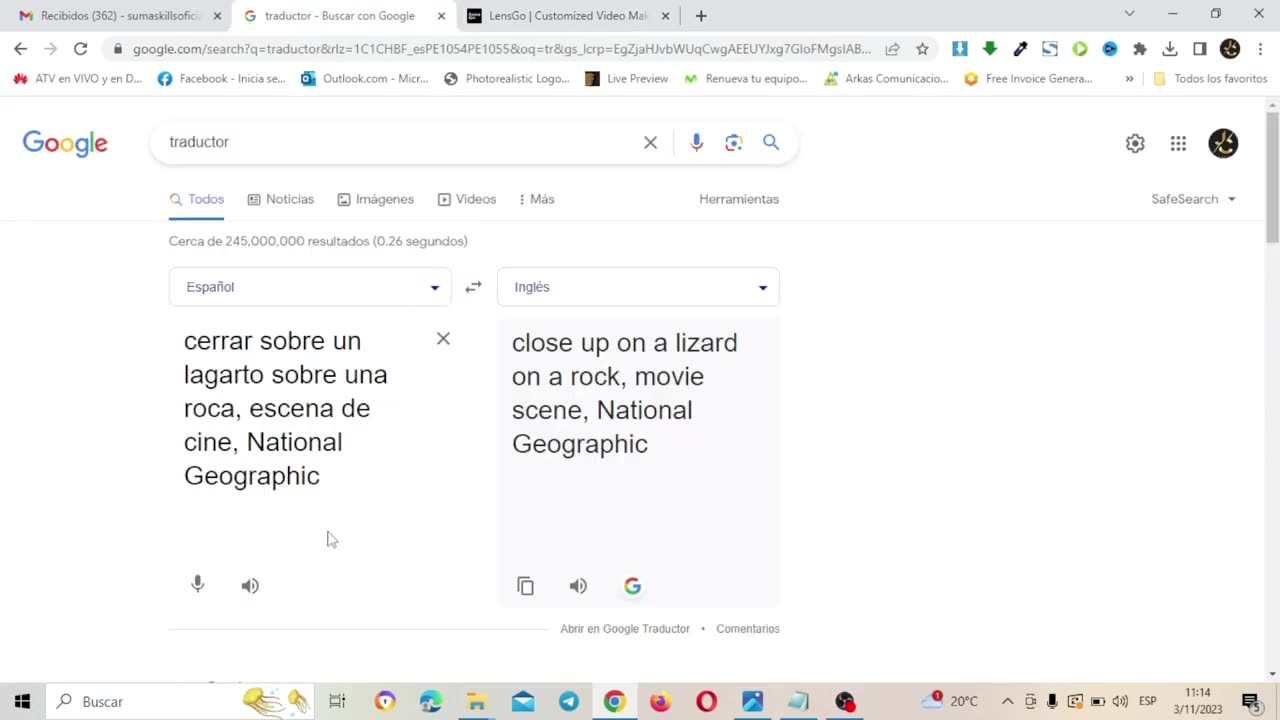Listen to the Spanish source text
This screenshot has height=720, width=1280.
(250, 586)
